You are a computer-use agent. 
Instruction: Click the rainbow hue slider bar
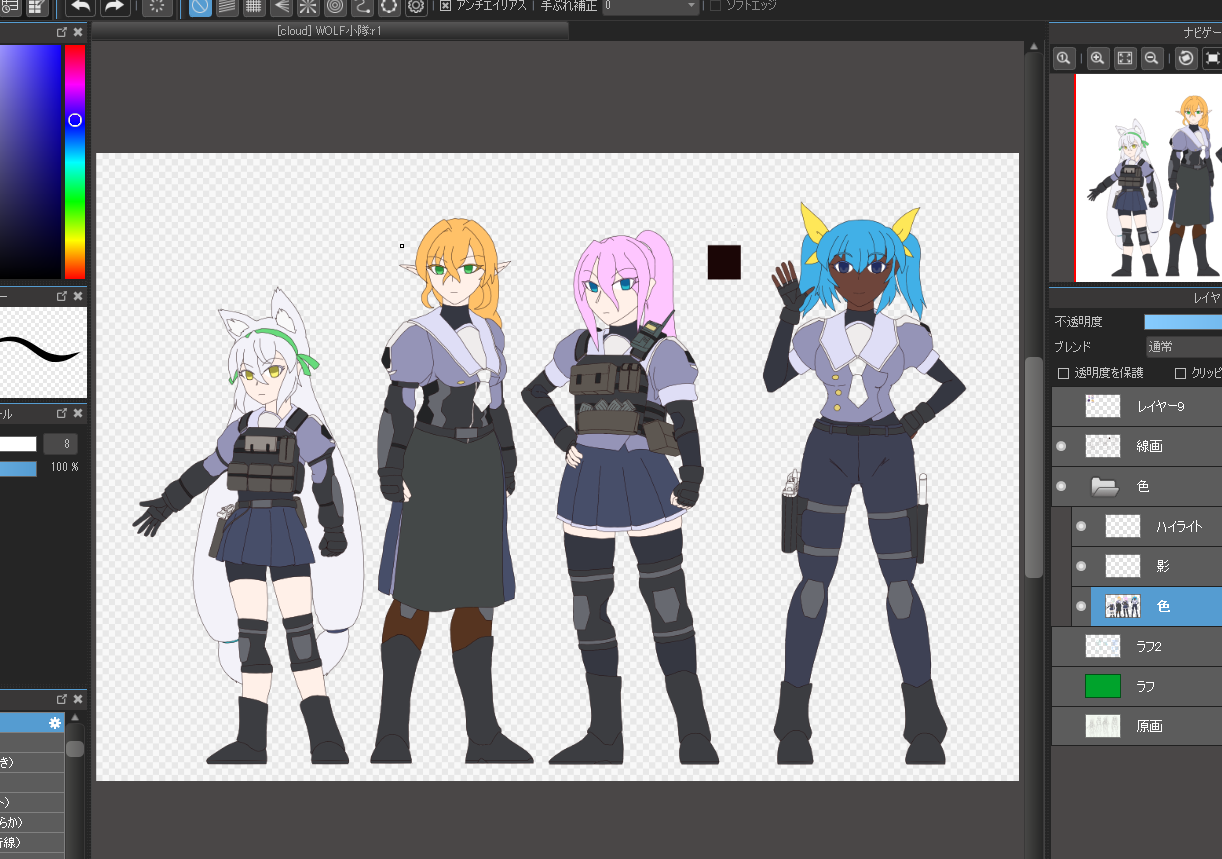[75, 180]
